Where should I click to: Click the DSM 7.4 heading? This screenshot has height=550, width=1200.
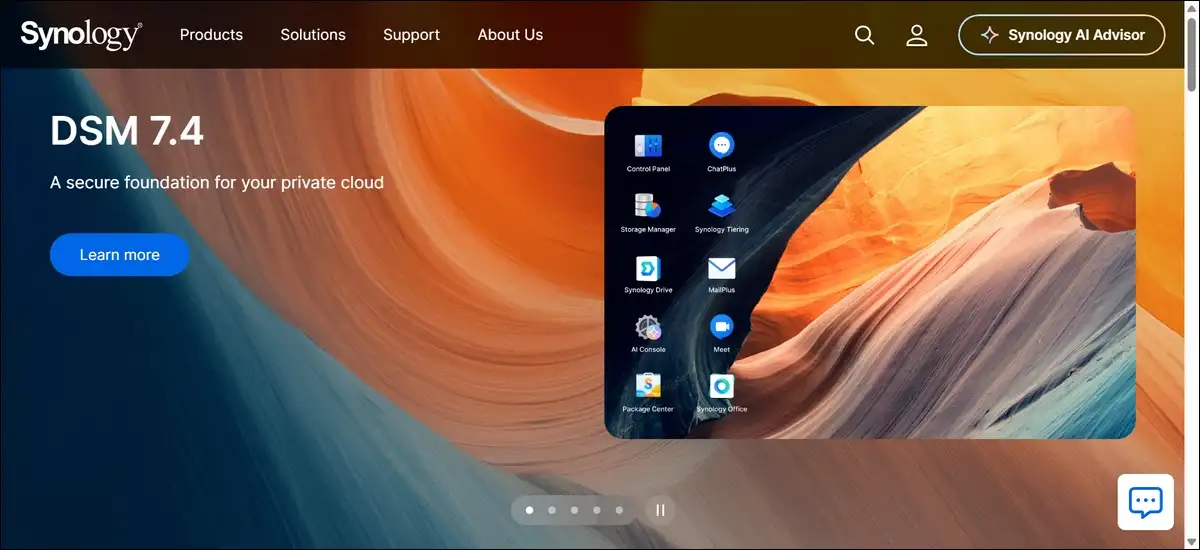[127, 130]
